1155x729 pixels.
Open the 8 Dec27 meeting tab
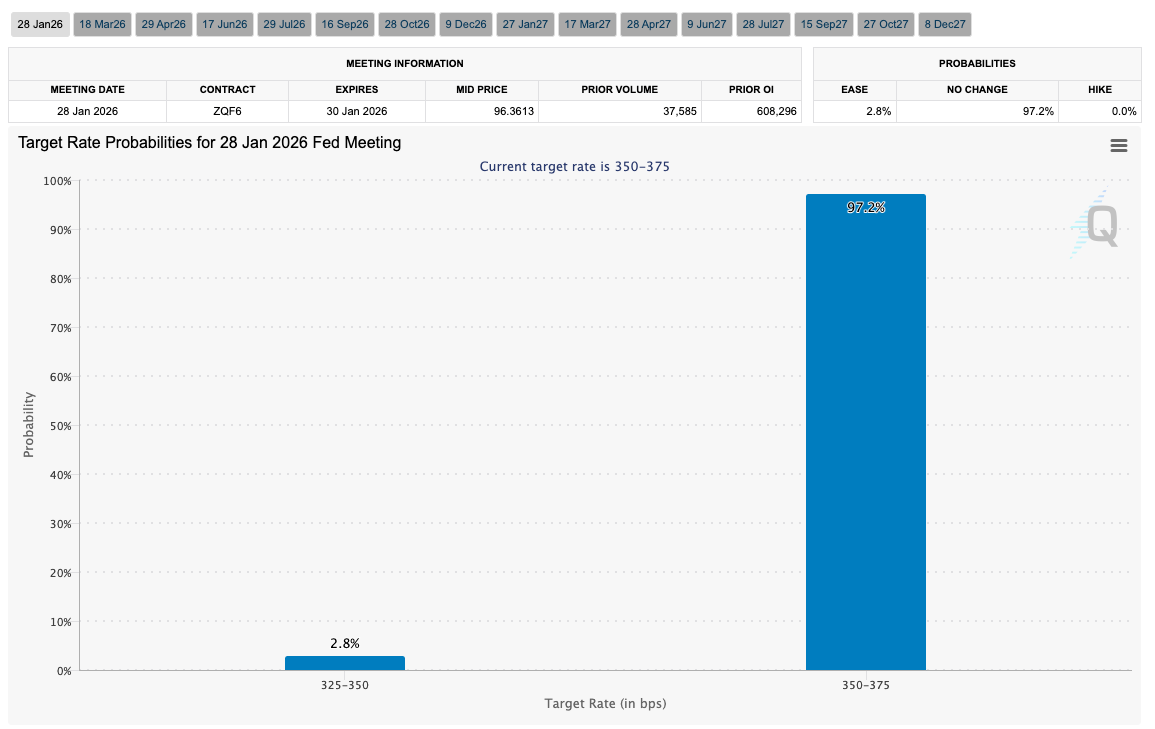tap(944, 25)
